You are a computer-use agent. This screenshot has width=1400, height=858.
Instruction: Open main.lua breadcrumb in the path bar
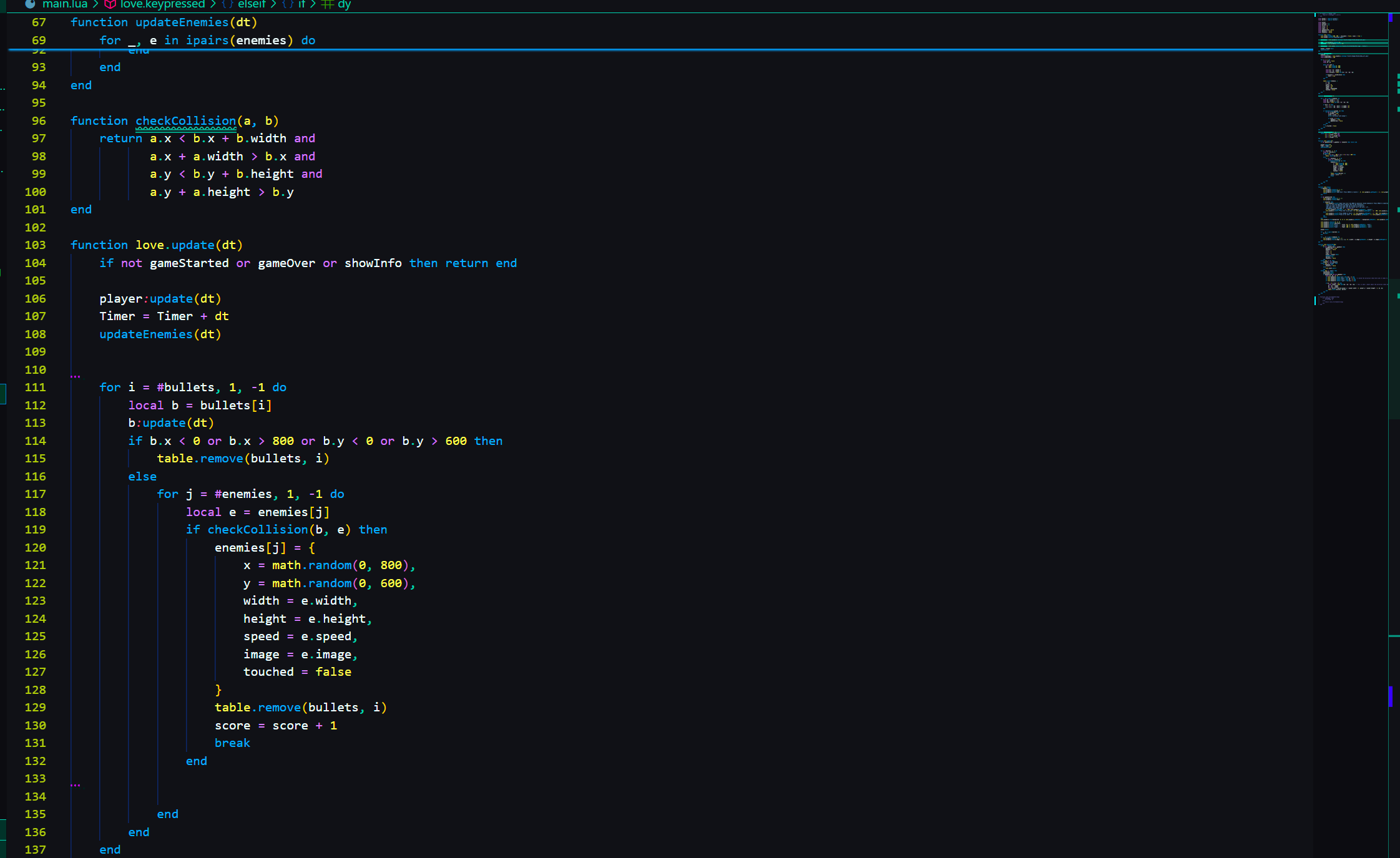65,4
